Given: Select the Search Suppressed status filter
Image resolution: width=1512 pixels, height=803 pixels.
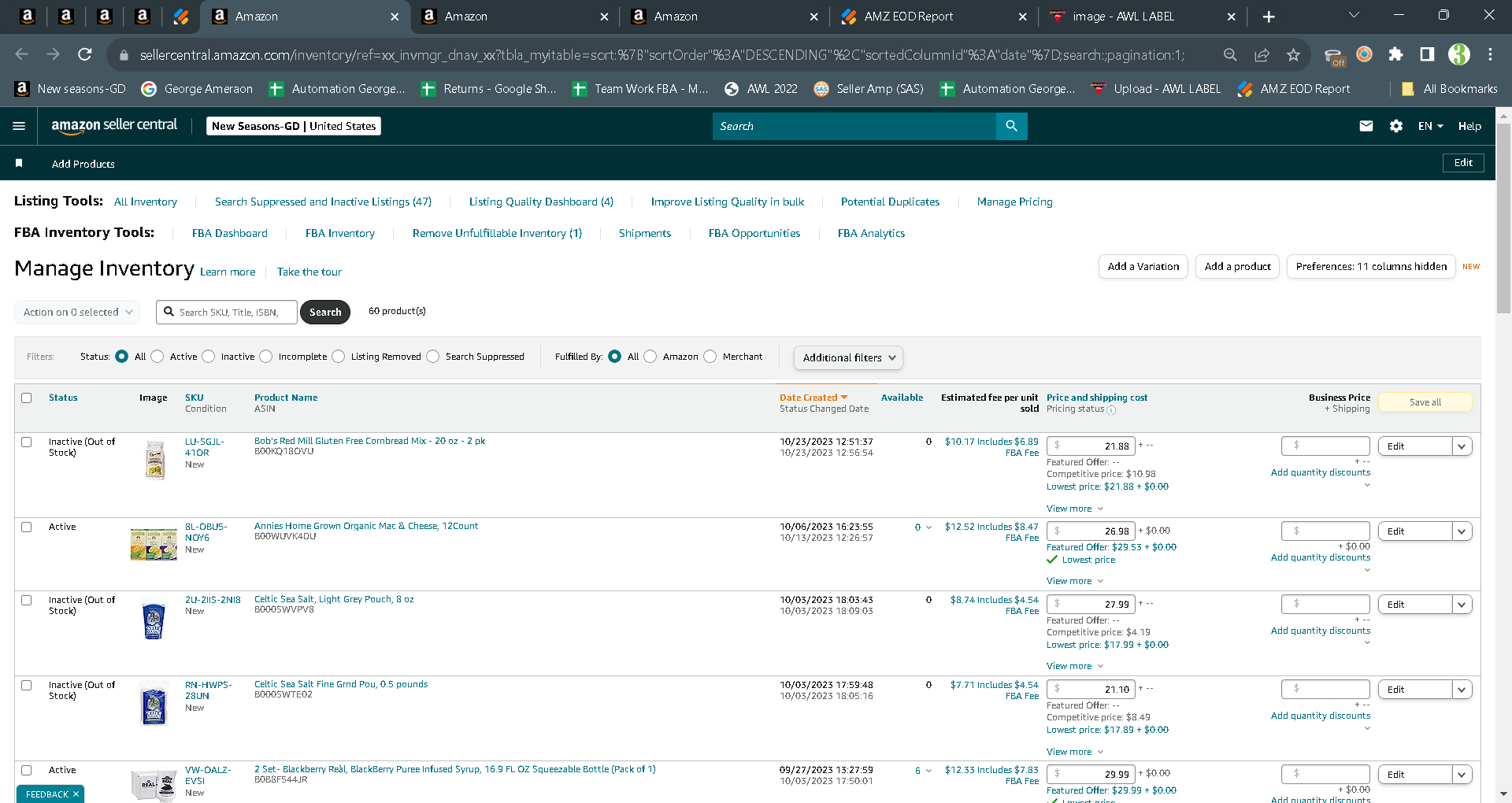Looking at the screenshot, I should click(433, 357).
